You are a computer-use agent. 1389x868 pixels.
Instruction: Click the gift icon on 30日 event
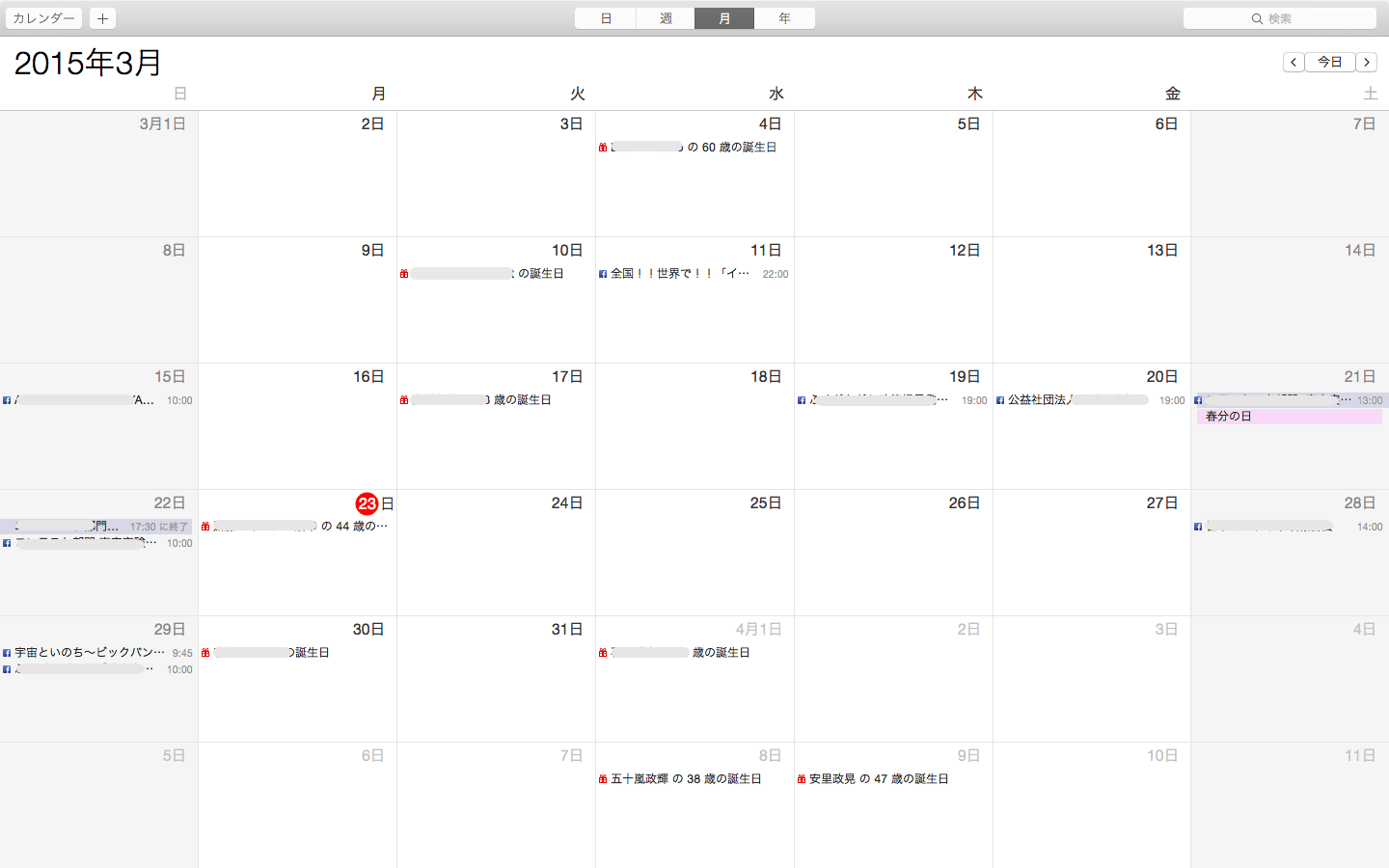tap(205, 653)
